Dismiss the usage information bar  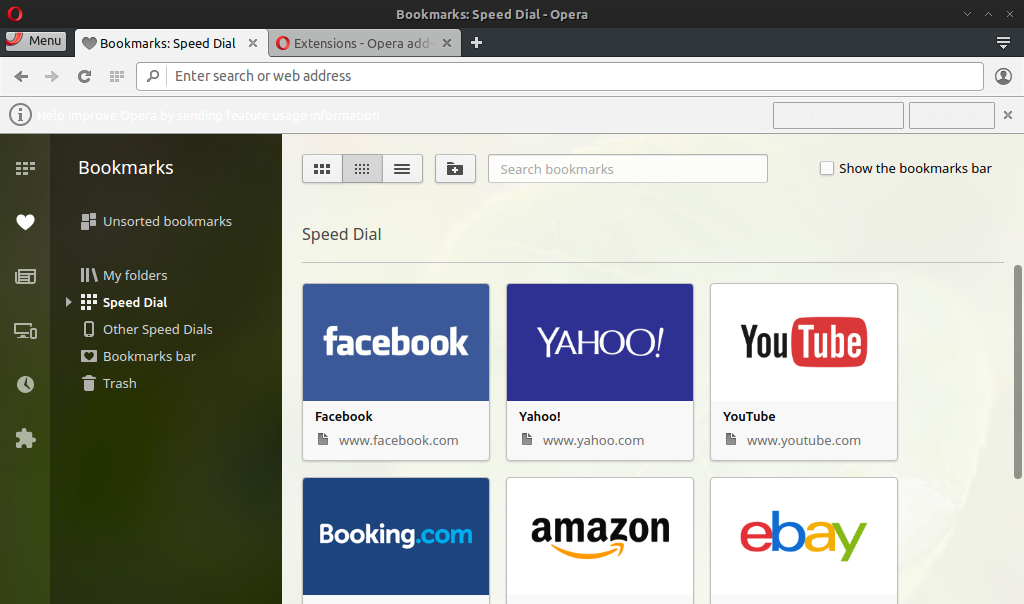click(x=1008, y=115)
